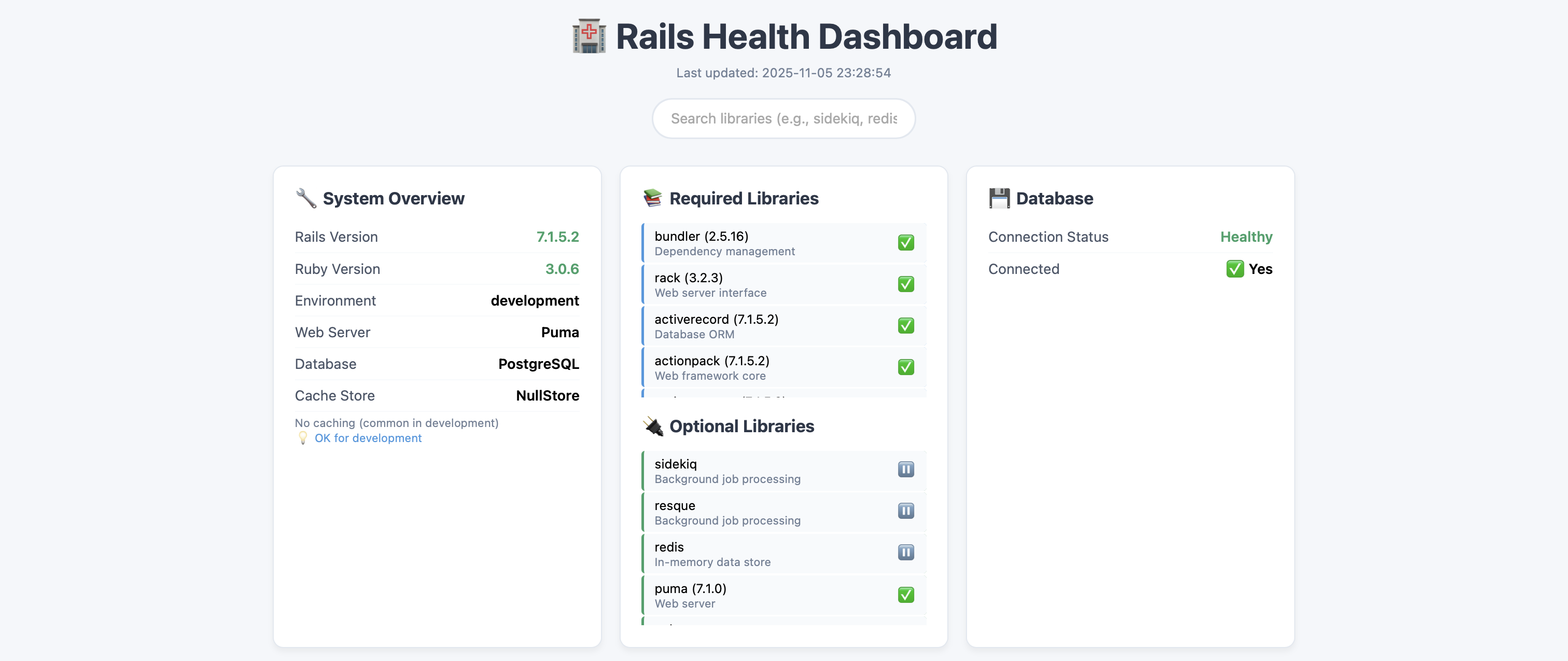Click the Connected checkbox in Database panel
Viewport: 1568px width, 661px height.
click(1235, 269)
